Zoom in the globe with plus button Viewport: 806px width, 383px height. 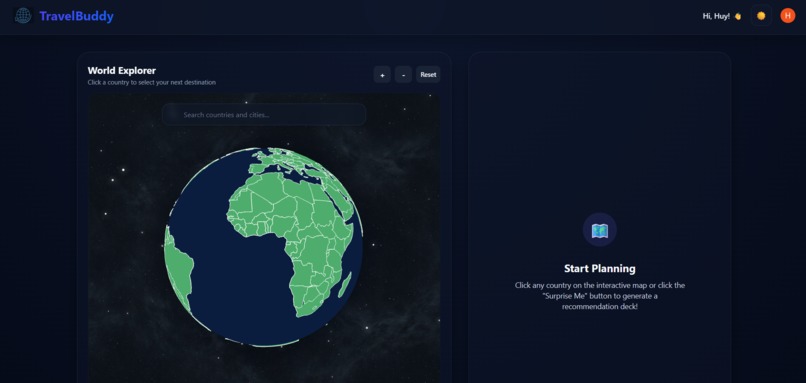pos(382,75)
